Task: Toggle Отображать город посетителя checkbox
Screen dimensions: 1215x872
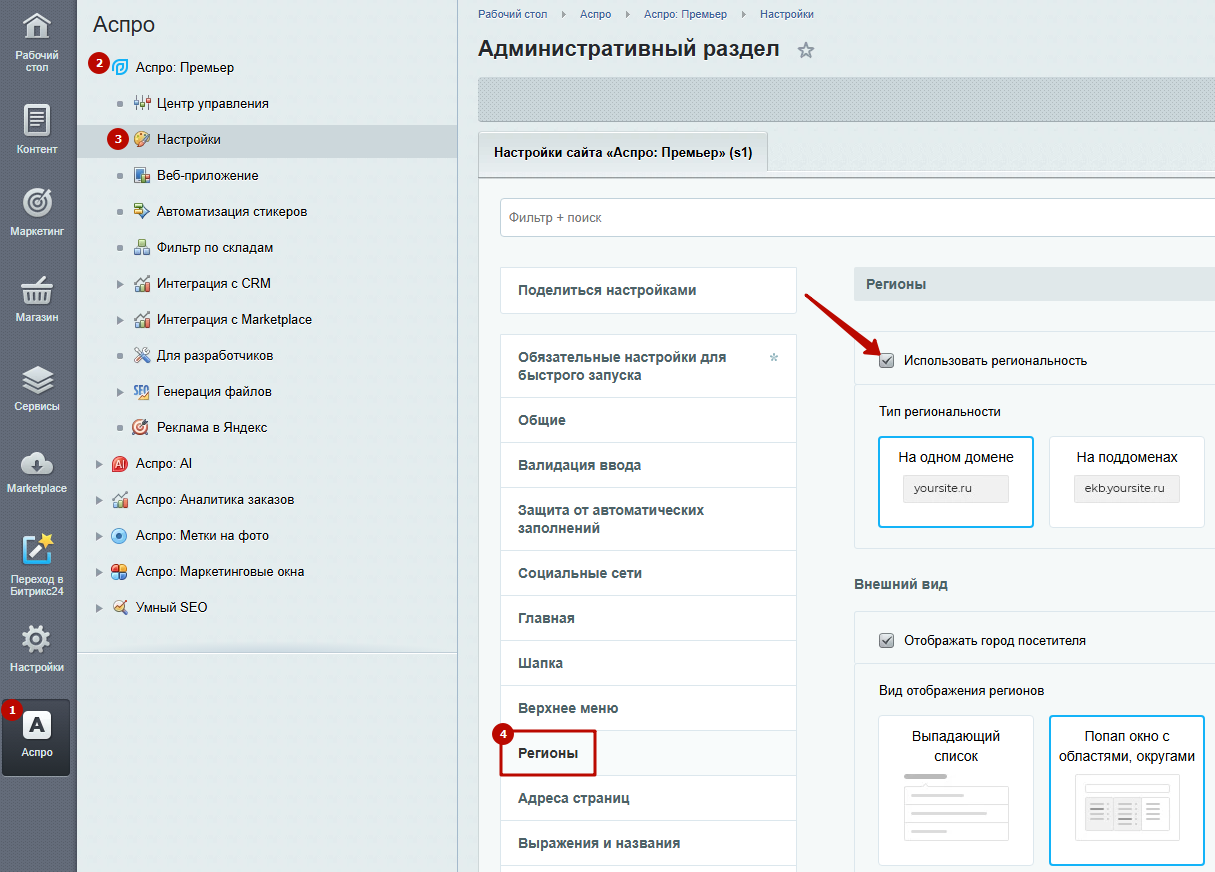Action: point(886,641)
